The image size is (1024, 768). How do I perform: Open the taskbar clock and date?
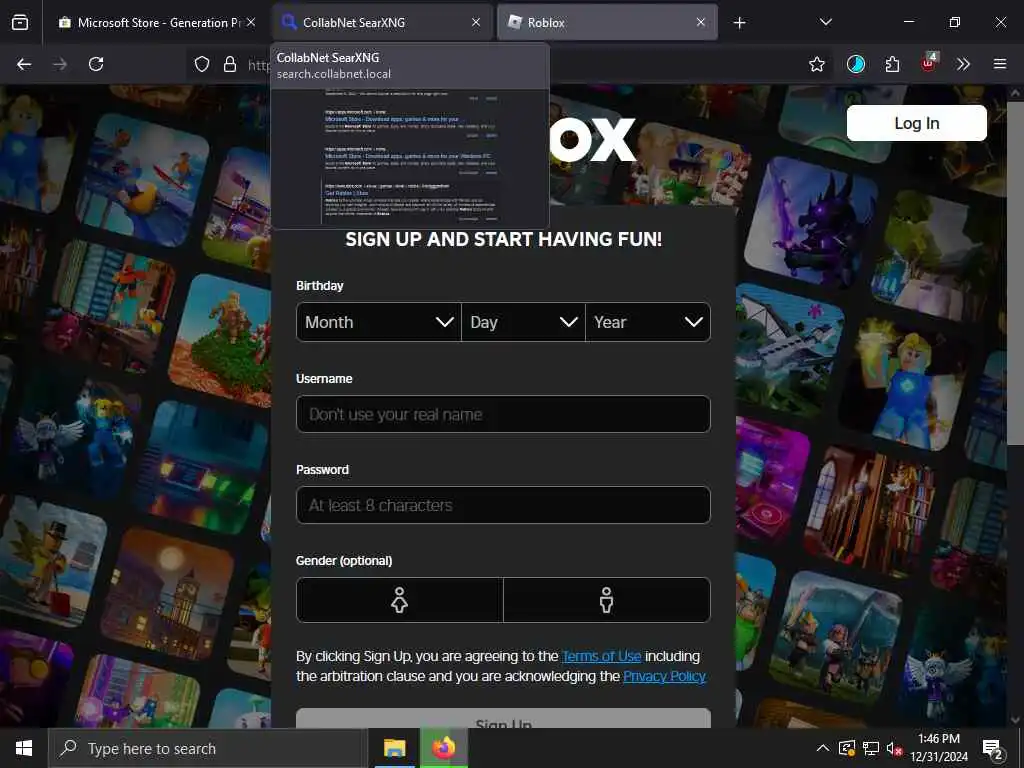[x=938, y=748]
